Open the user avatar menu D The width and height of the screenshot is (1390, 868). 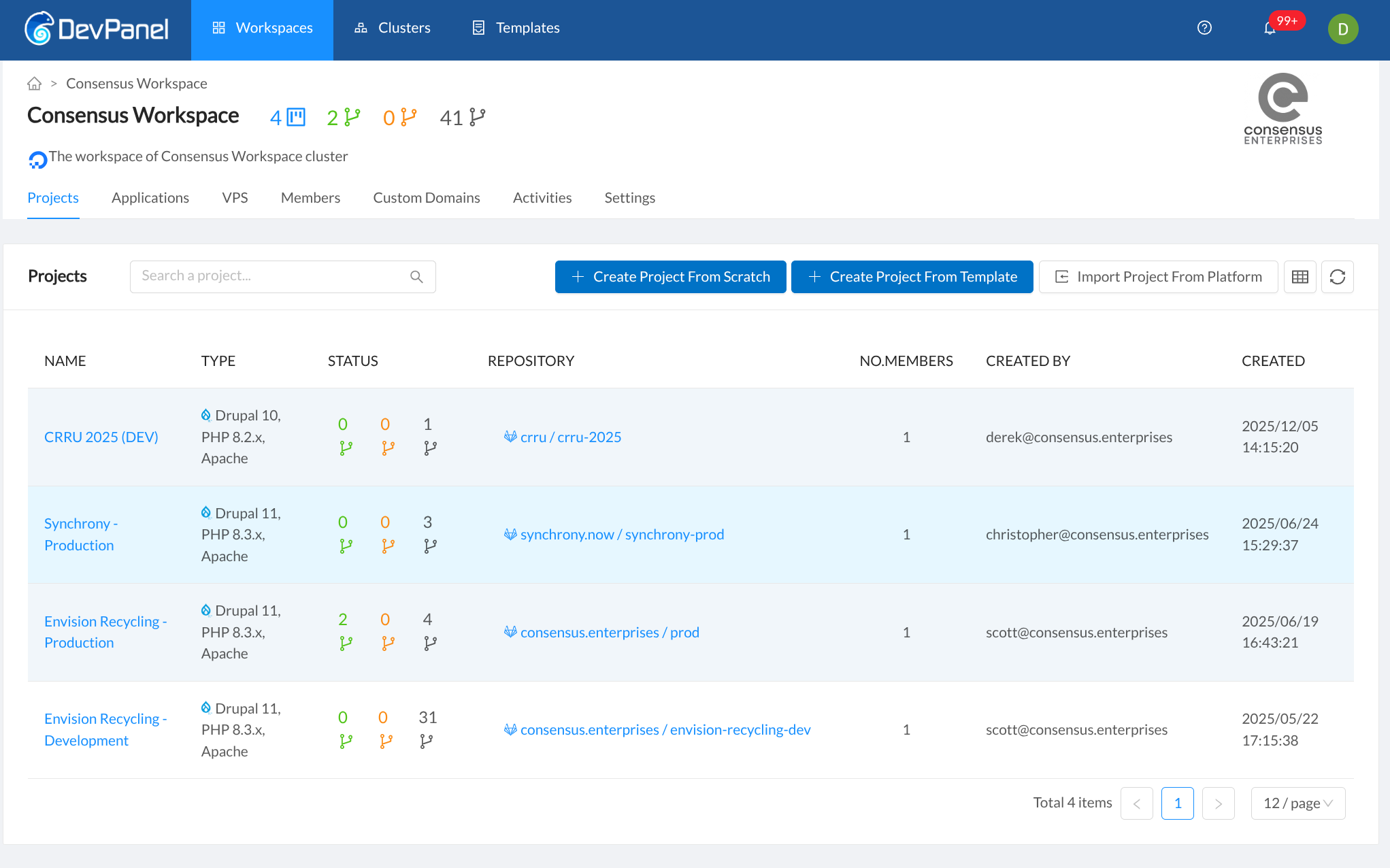pyautogui.click(x=1342, y=29)
